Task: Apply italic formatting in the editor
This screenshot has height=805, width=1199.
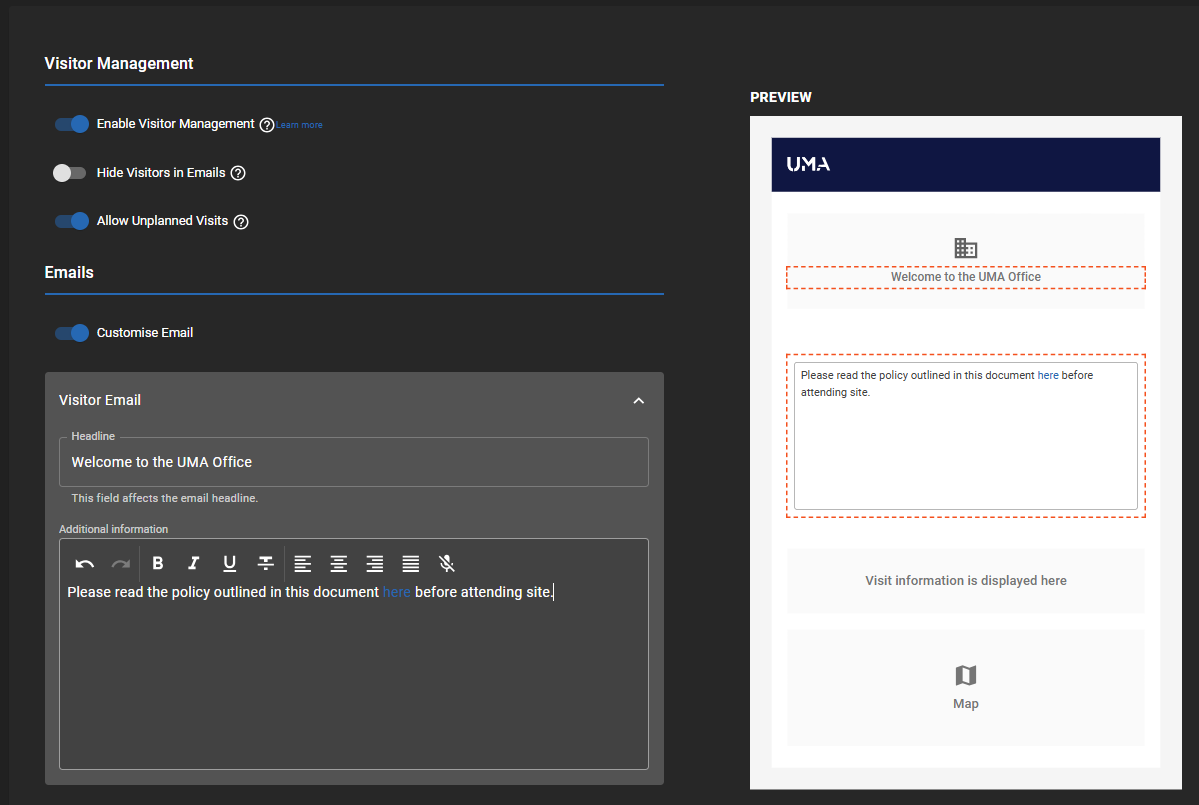Action: pyautogui.click(x=193, y=563)
